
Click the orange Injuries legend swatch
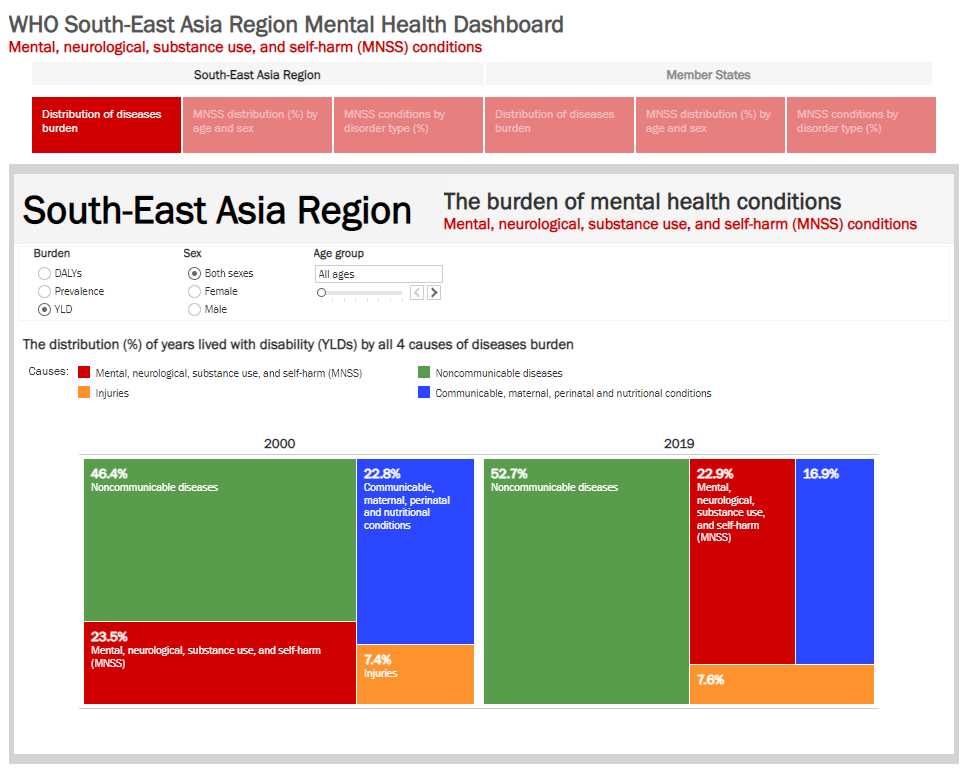click(84, 393)
